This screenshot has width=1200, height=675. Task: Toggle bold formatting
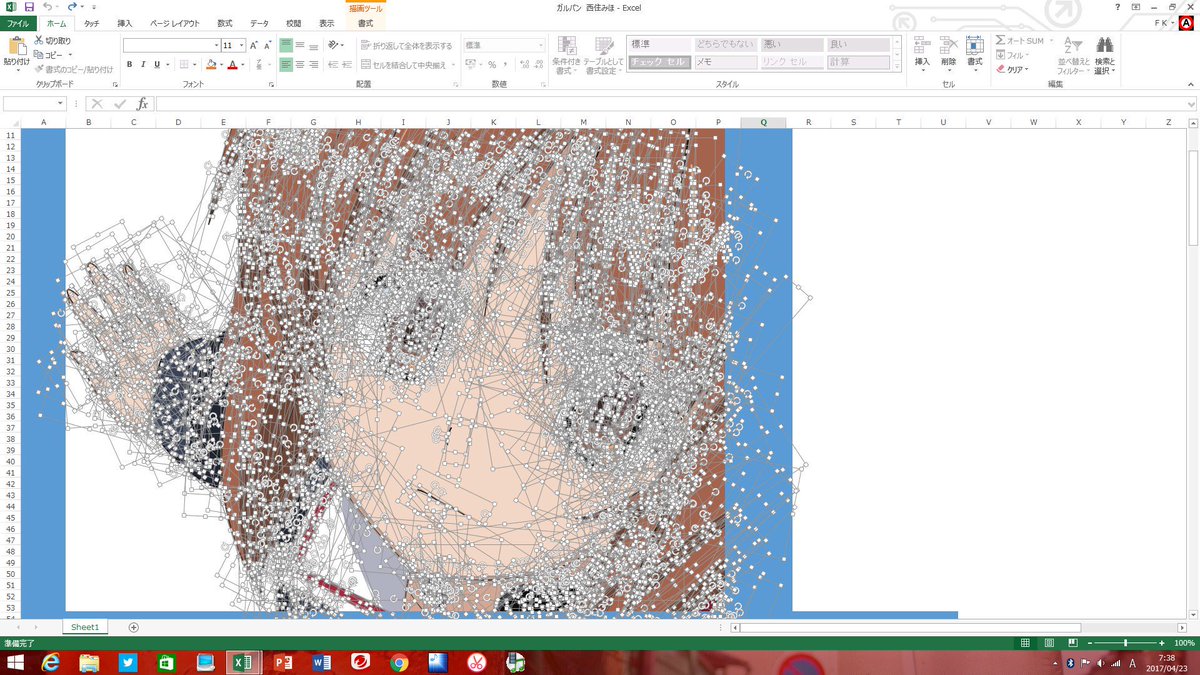click(130, 65)
